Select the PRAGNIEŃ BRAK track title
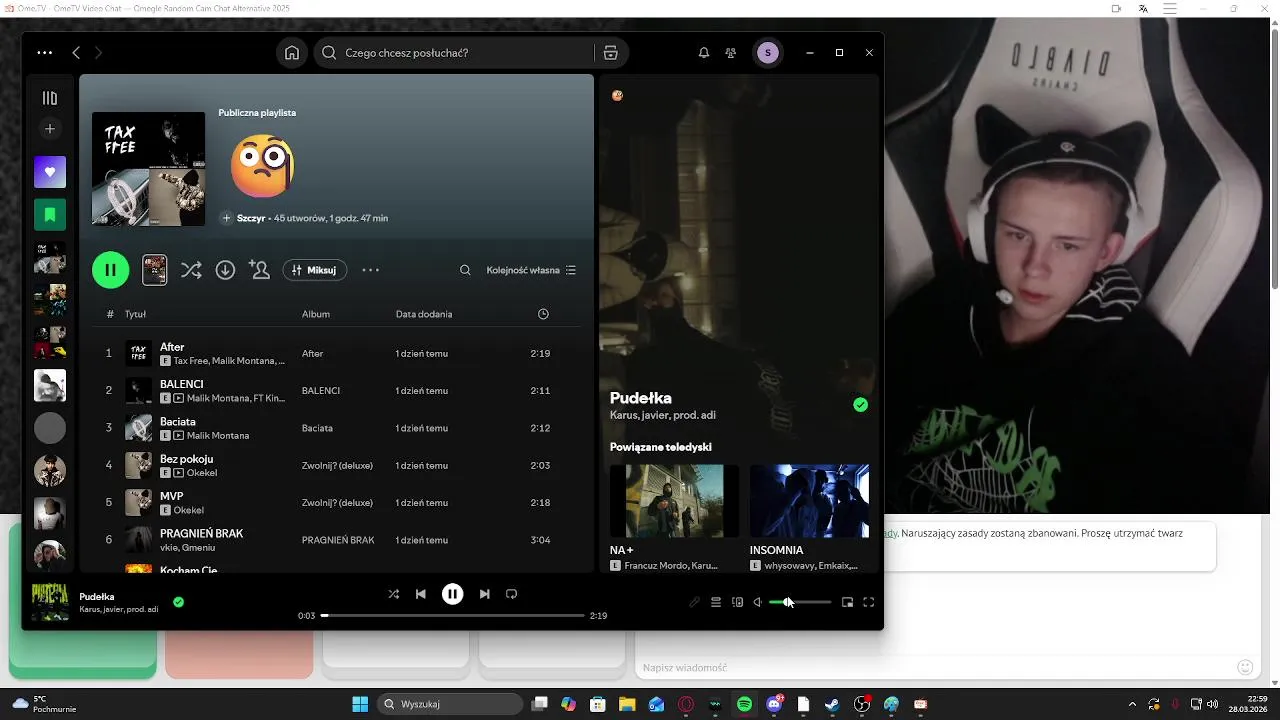This screenshot has width=1280, height=720. 201,533
